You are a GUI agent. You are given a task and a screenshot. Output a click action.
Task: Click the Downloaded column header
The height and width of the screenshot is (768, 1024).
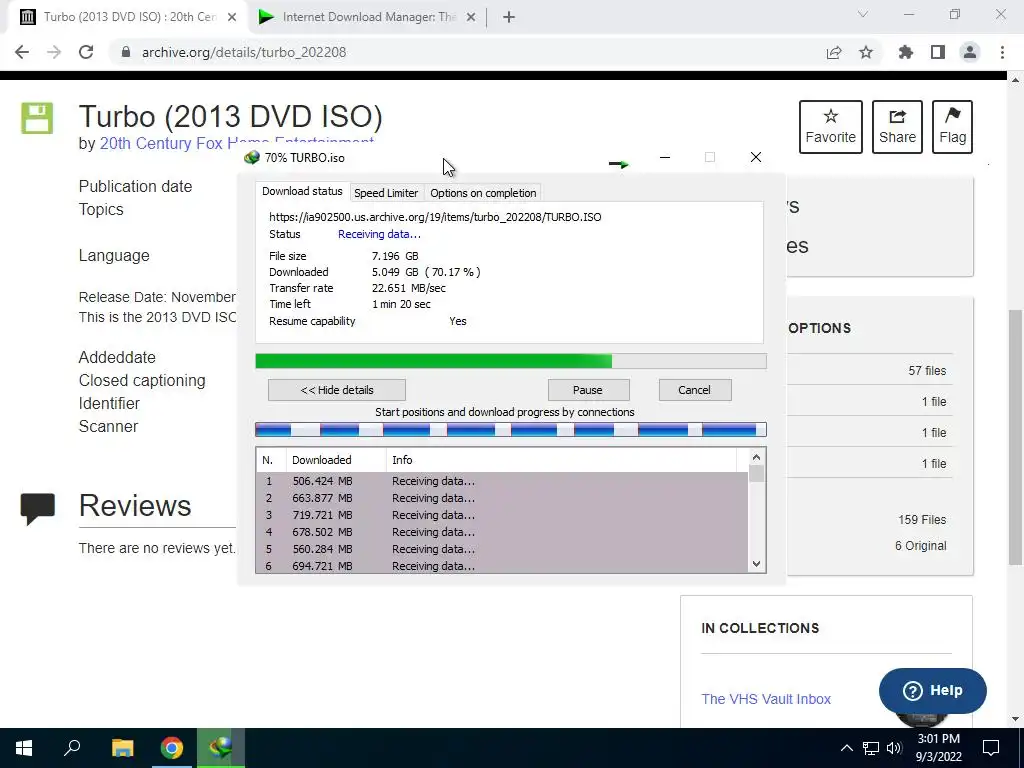(336, 460)
